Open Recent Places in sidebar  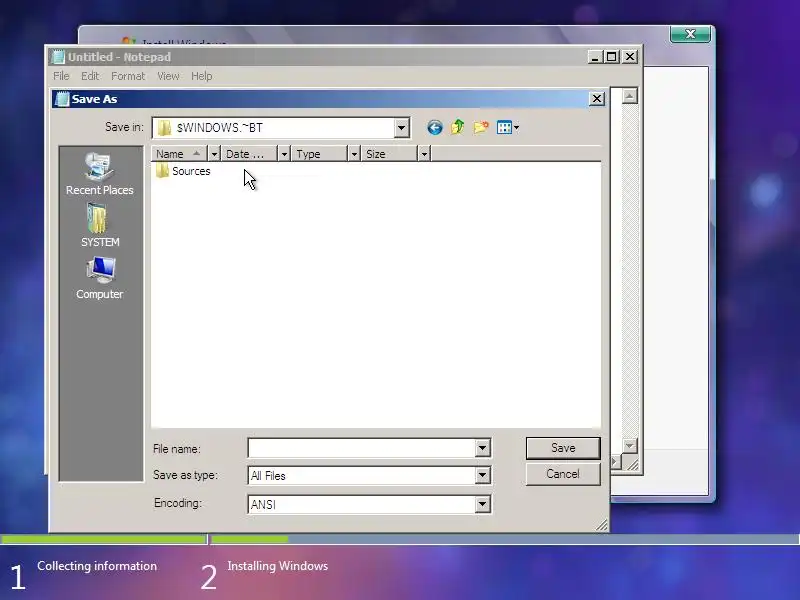point(99,174)
